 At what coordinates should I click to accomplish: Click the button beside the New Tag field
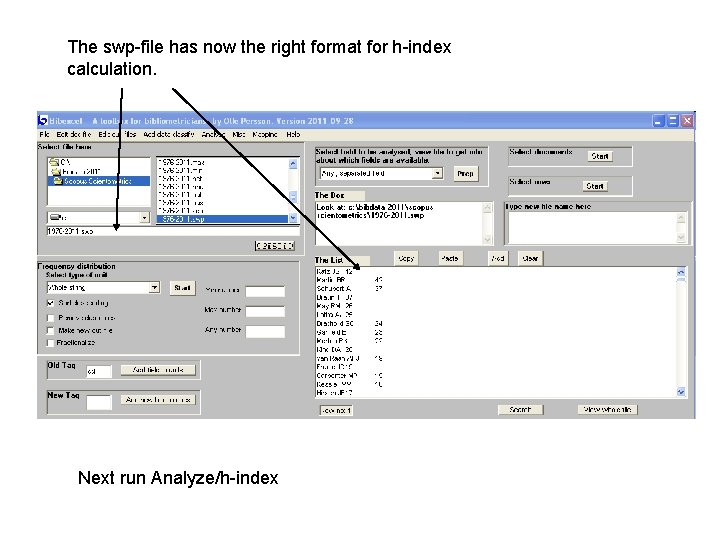point(158,400)
